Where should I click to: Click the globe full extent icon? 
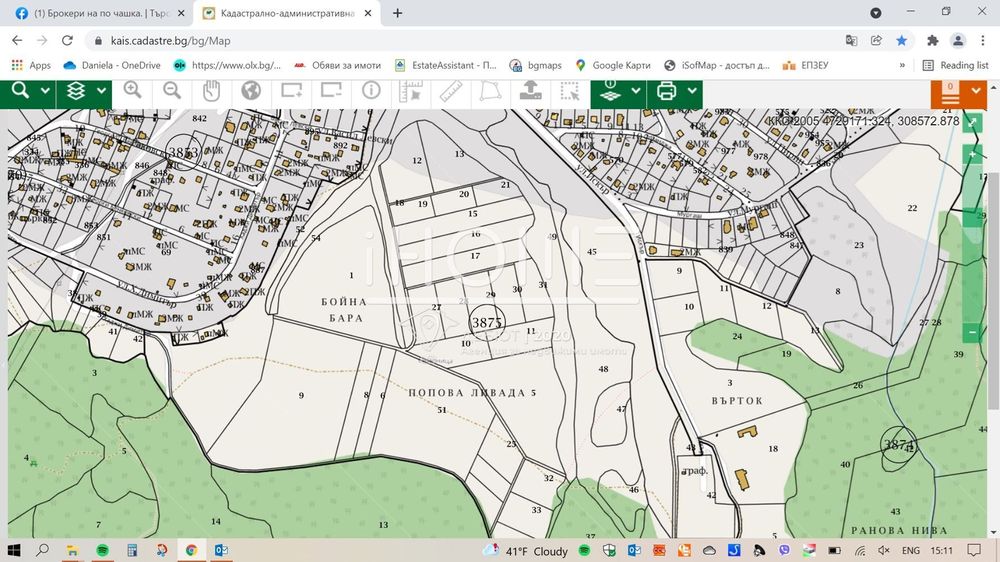tap(251, 91)
